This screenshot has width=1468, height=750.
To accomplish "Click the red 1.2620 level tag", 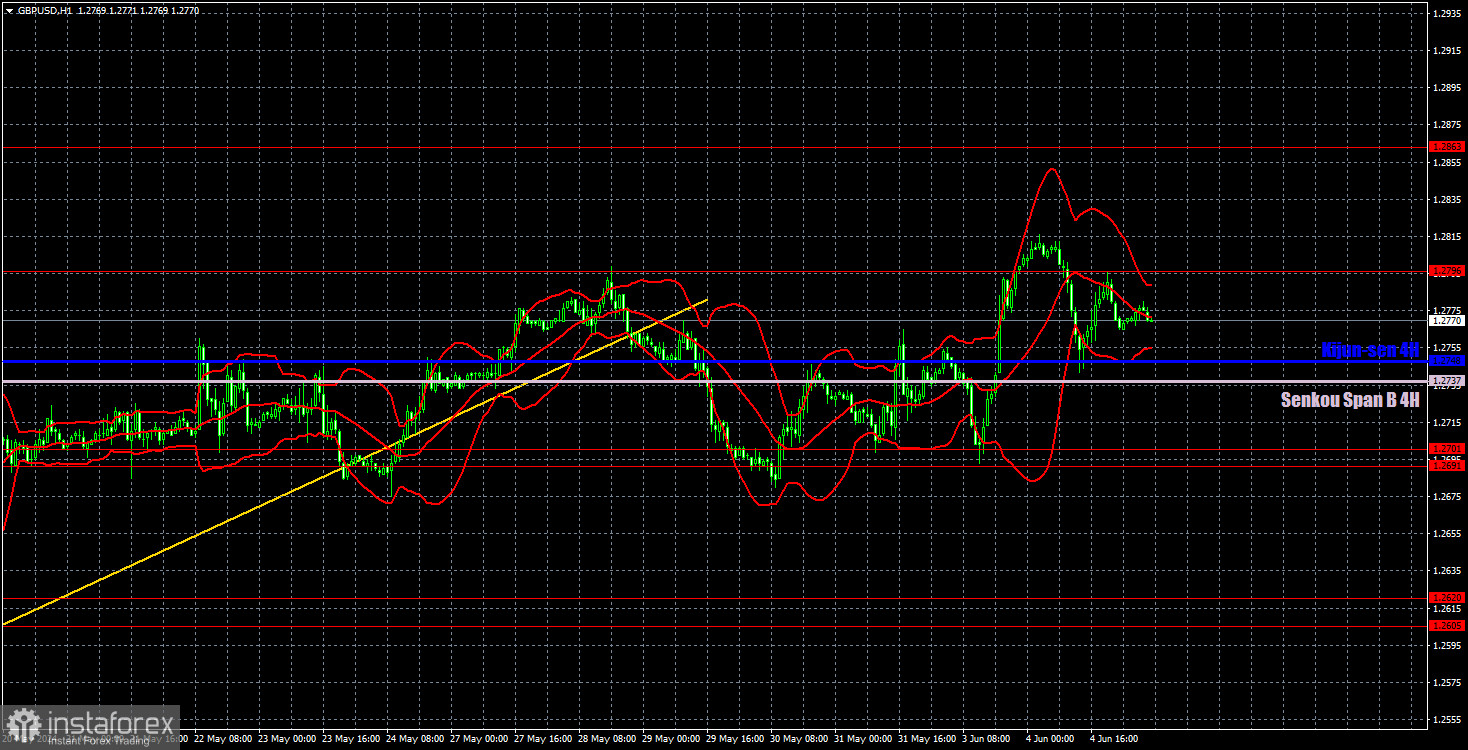I will click(x=1448, y=597).
